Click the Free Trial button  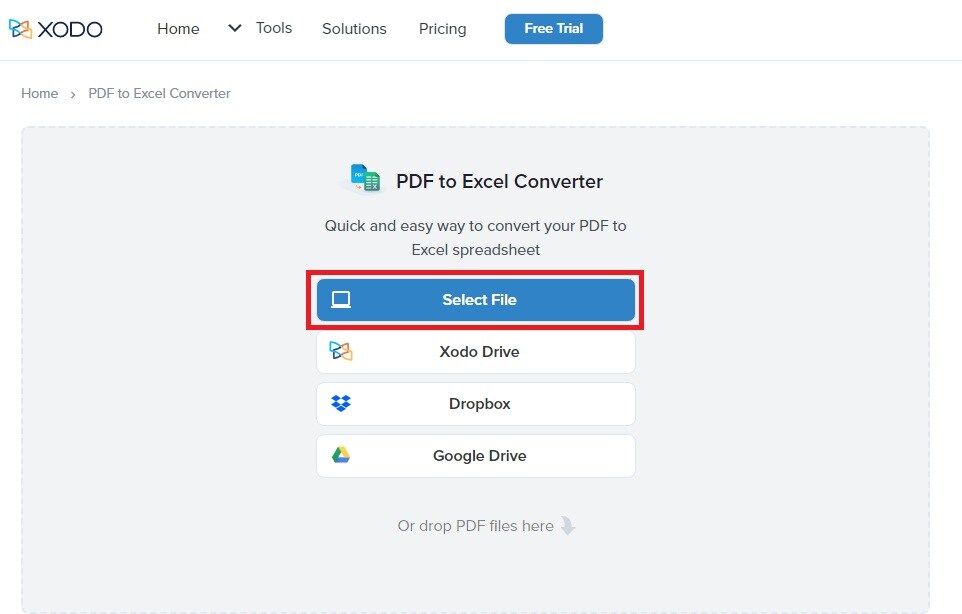[x=553, y=29]
